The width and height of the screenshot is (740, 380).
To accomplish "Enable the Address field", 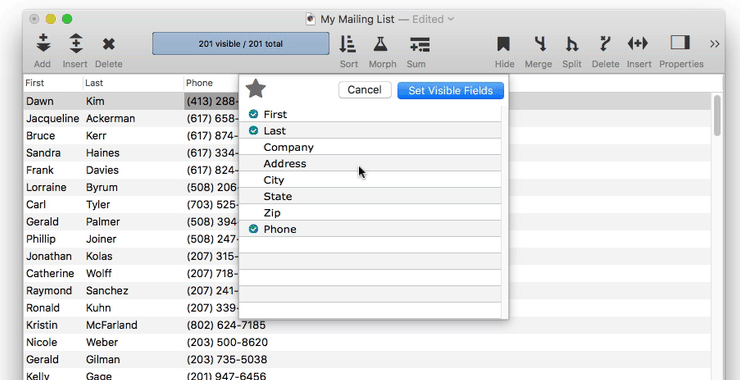I will coord(370,163).
